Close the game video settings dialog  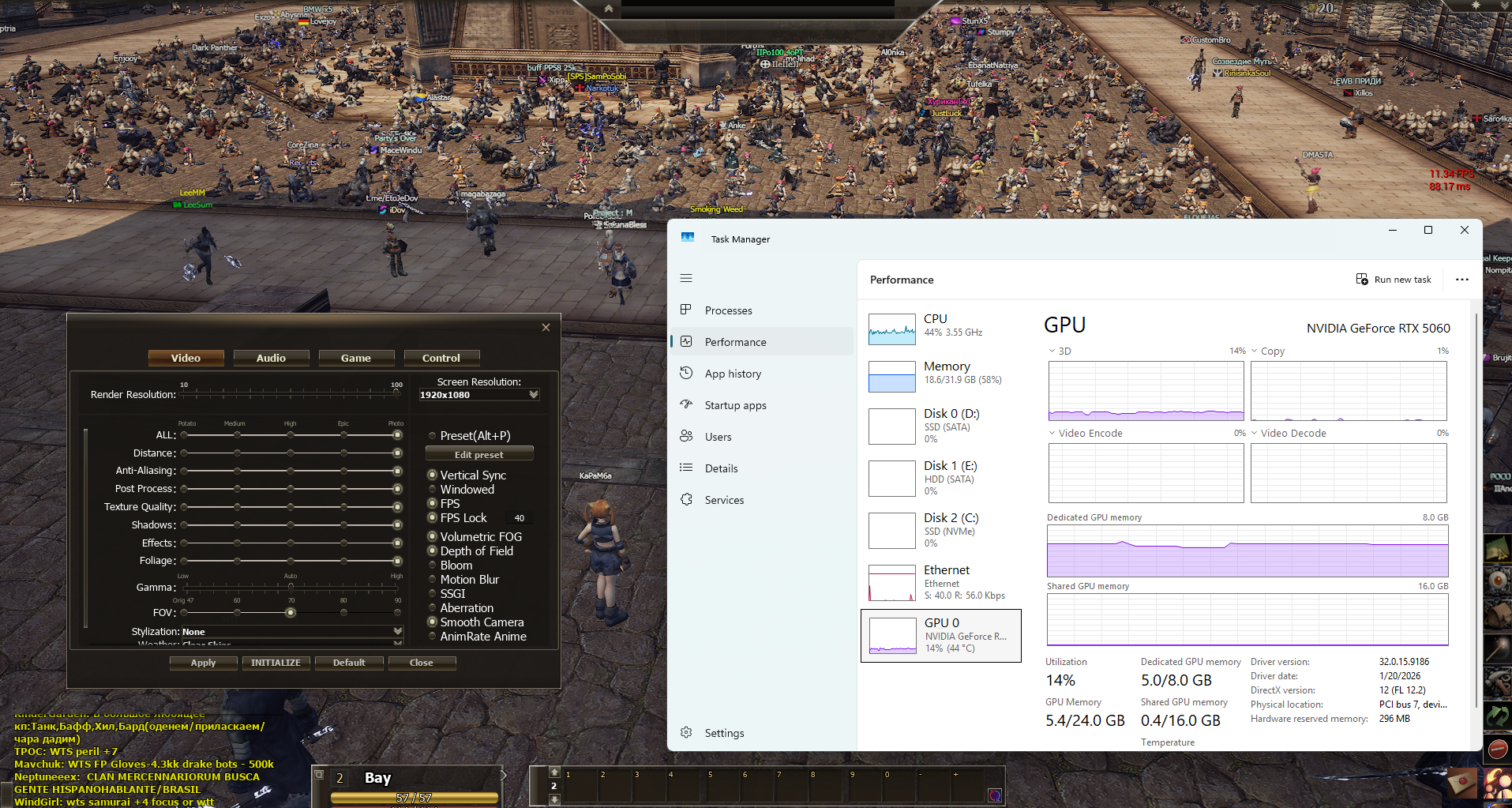tap(546, 327)
